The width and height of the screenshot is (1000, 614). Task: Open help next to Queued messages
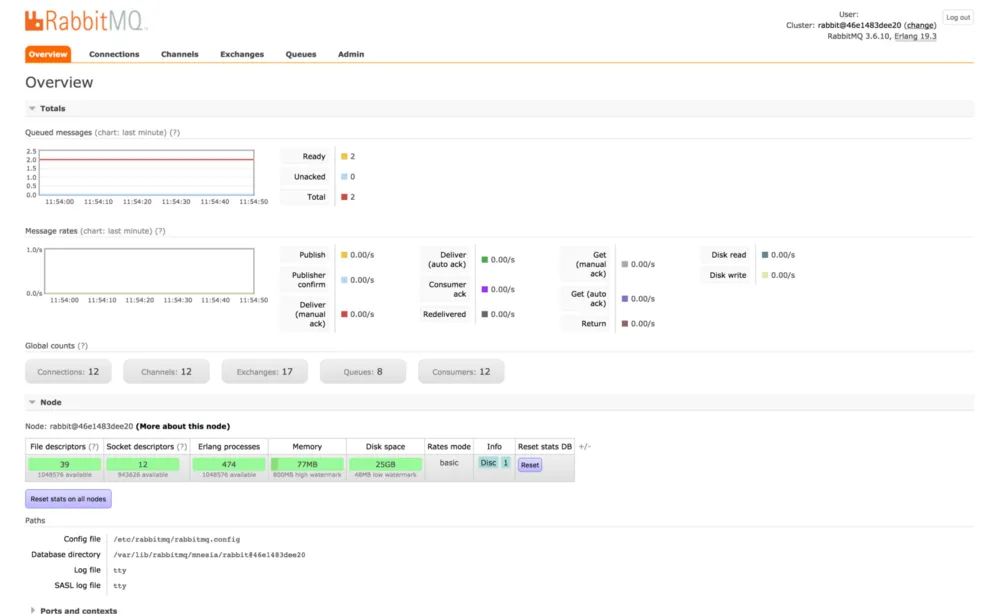pyautogui.click(x=175, y=133)
